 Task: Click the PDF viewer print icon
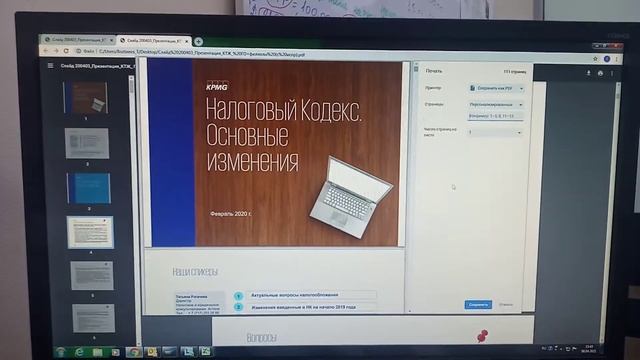600,73
